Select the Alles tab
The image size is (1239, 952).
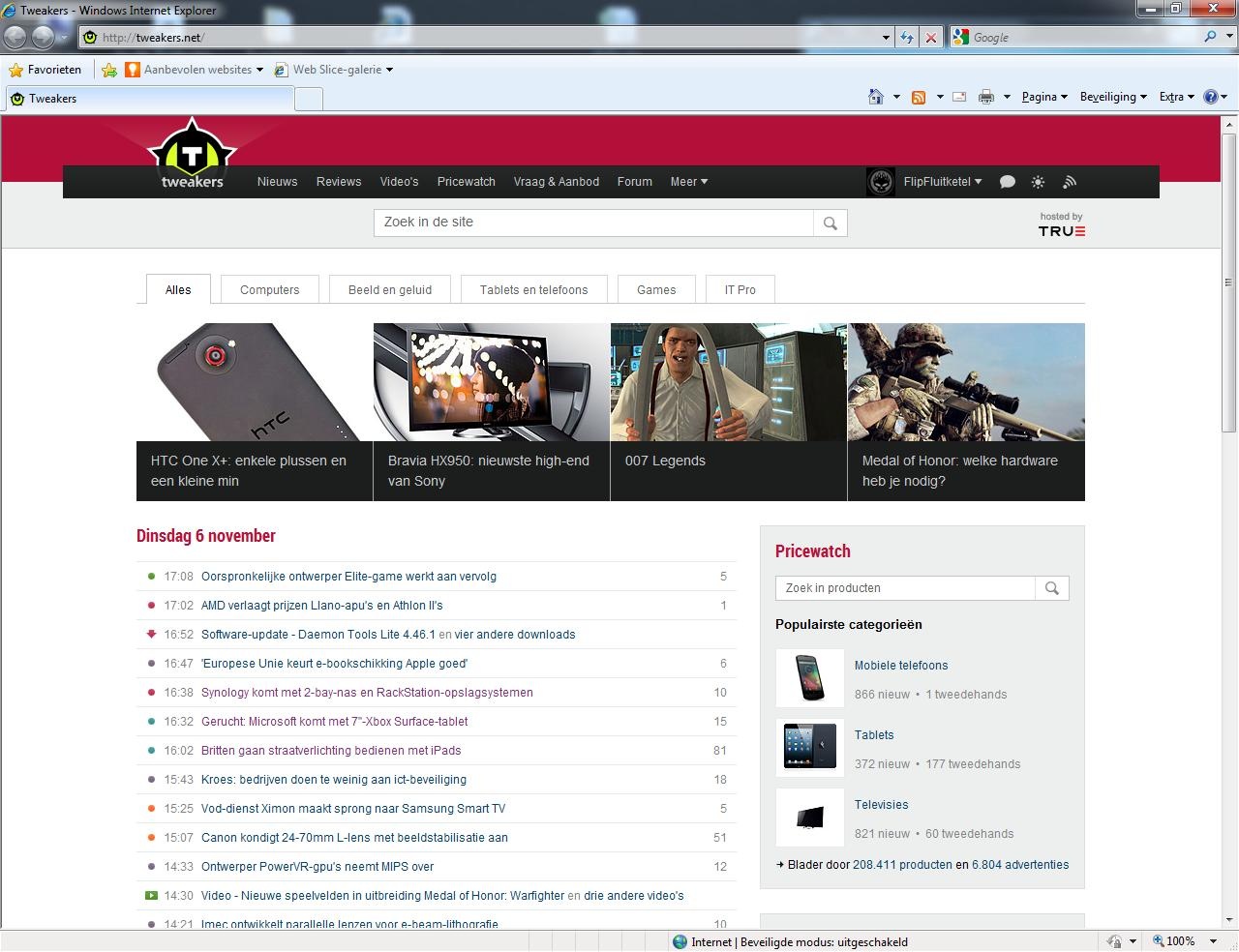pos(178,289)
